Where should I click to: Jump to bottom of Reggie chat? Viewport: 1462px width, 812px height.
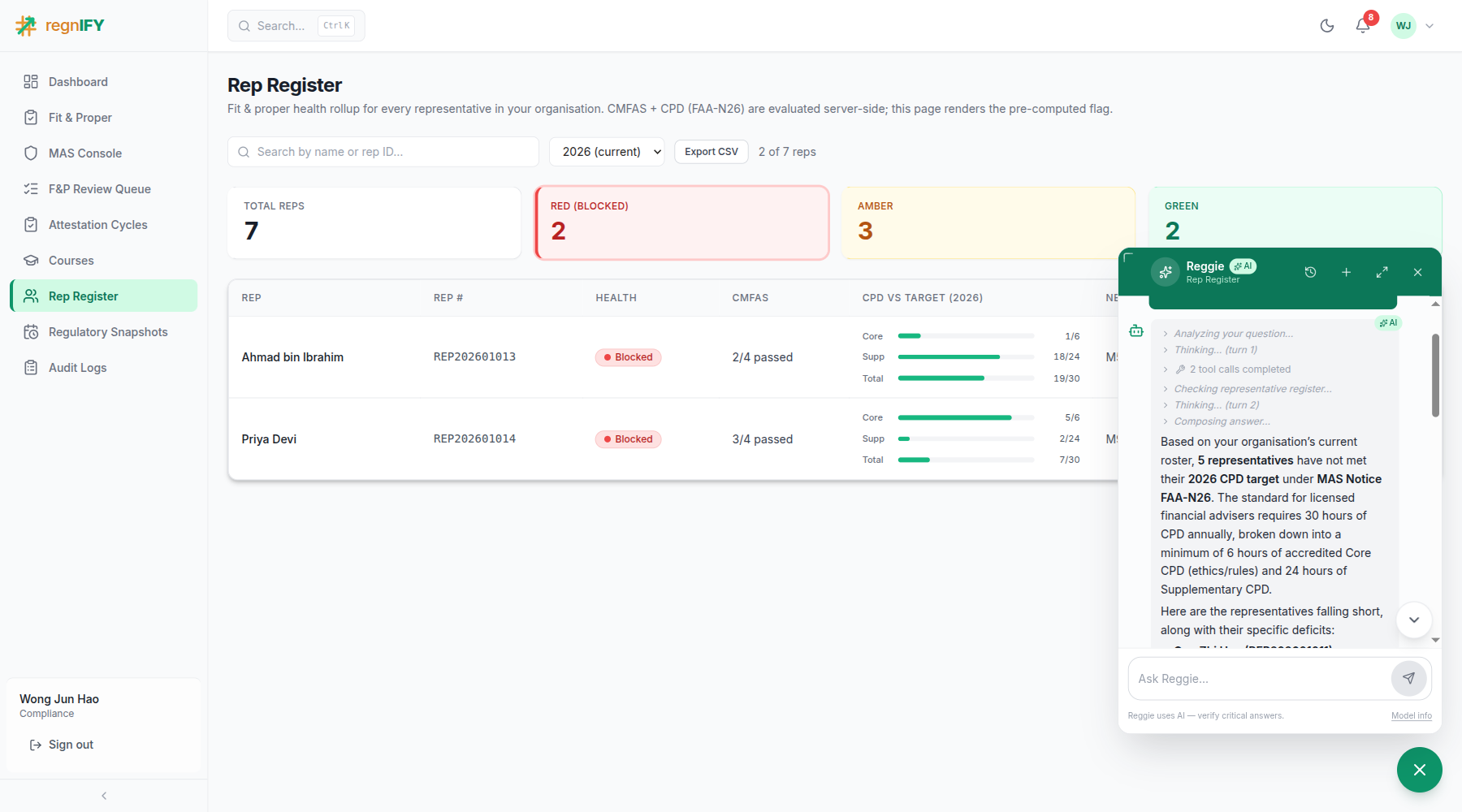pos(1414,620)
